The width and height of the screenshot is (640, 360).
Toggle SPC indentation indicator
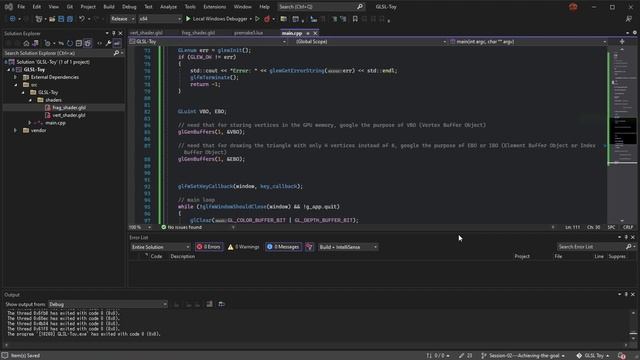click(611, 227)
